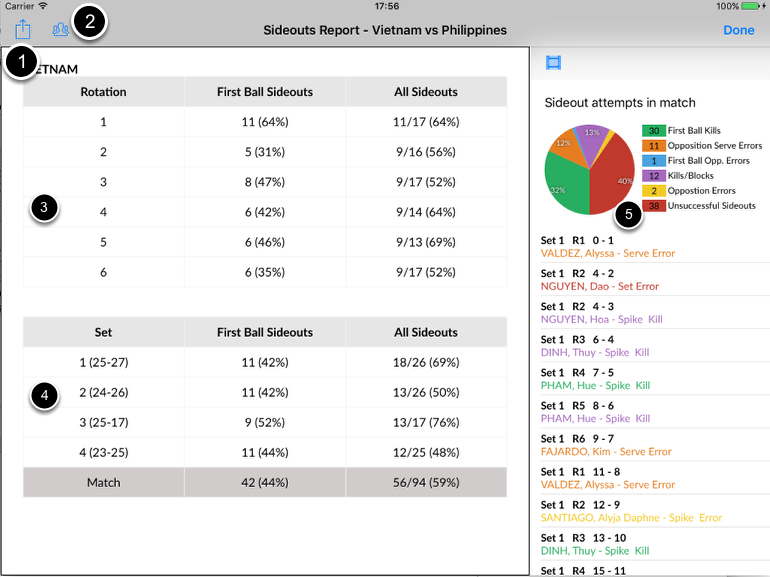Select the purple Kills/Blocks legend box
The image size is (770, 577).
point(653,176)
